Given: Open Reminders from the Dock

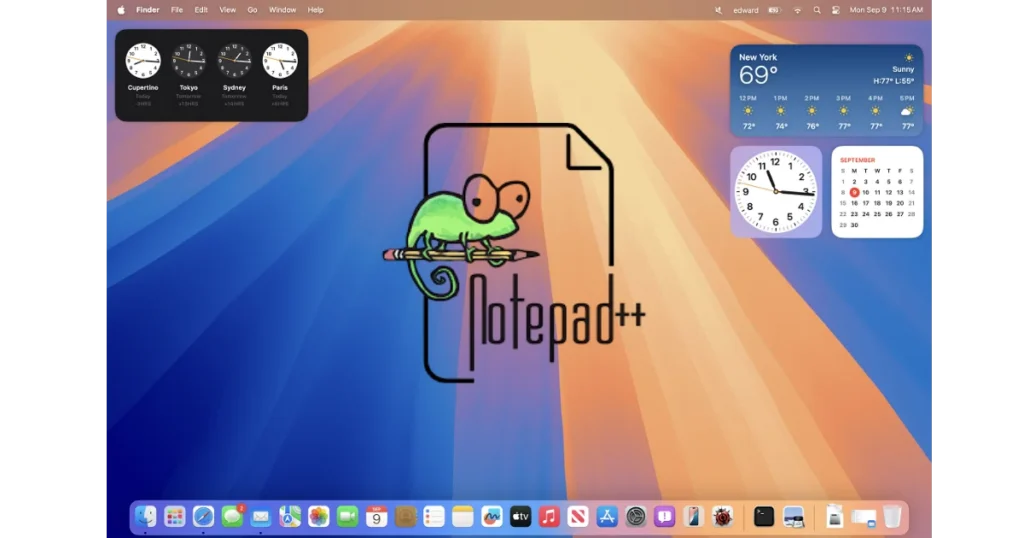Looking at the screenshot, I should coord(434,517).
